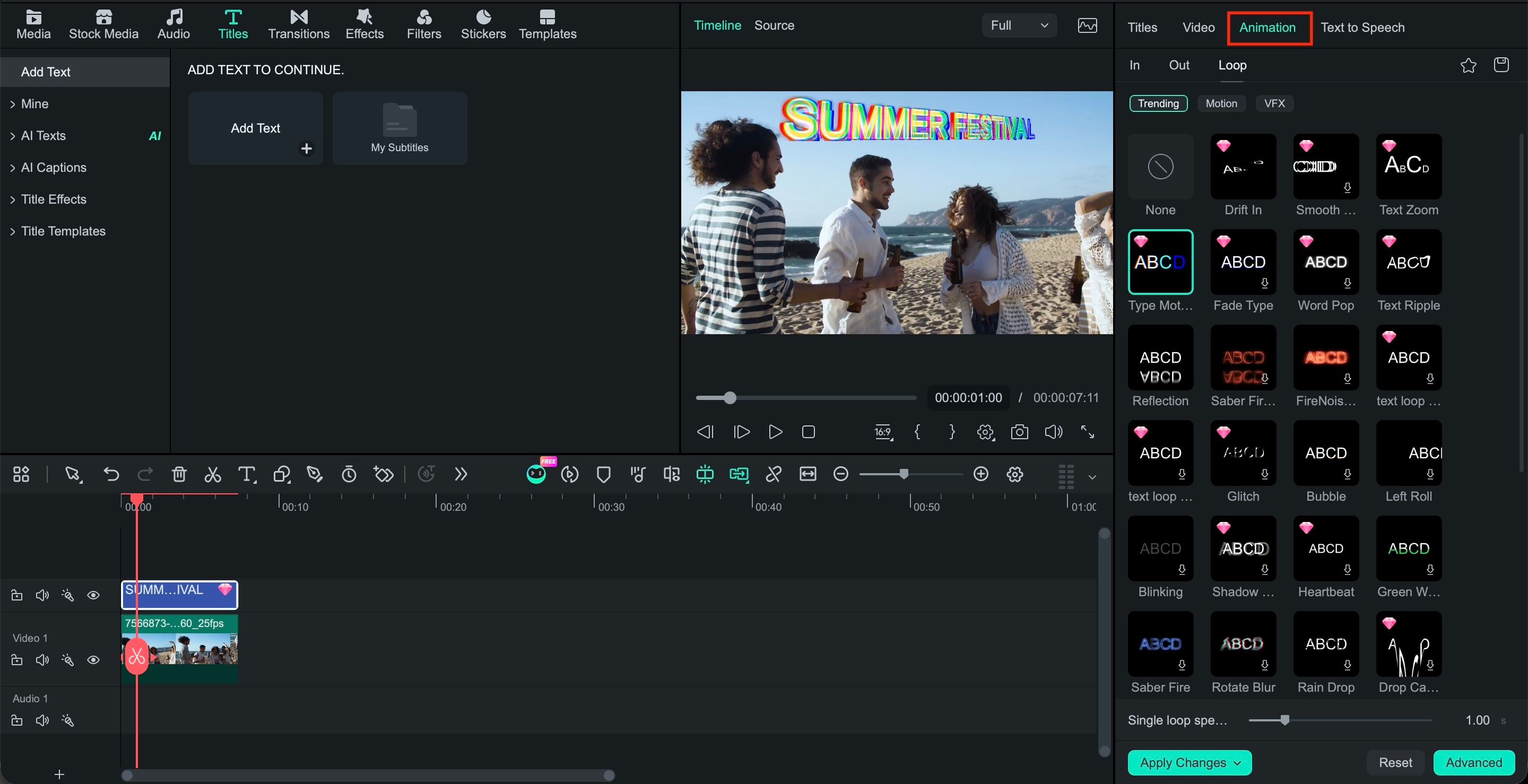Click the Reset button
1528x784 pixels.
(1395, 763)
